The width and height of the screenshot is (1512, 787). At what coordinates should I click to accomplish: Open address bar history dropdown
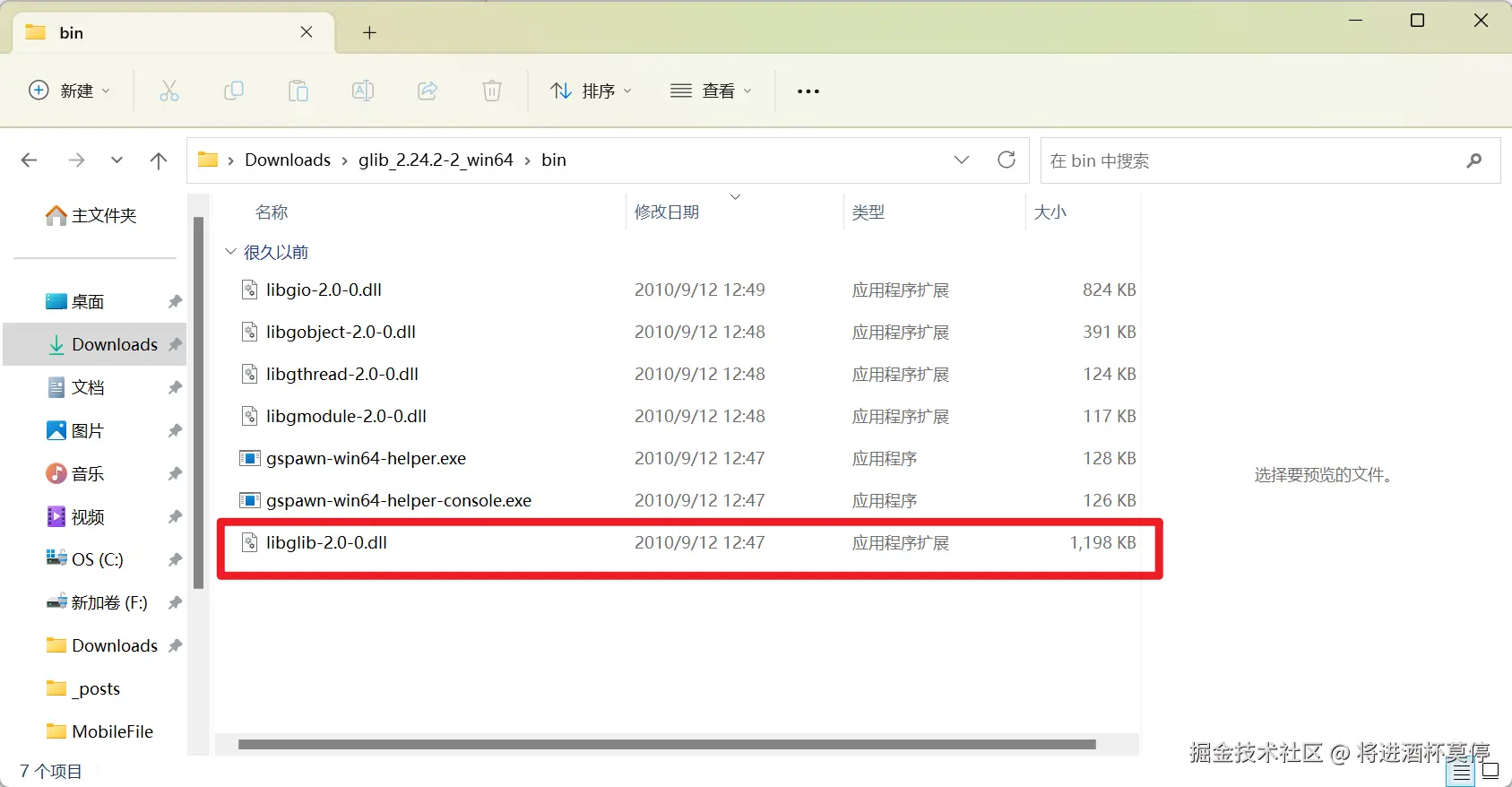tap(962, 160)
